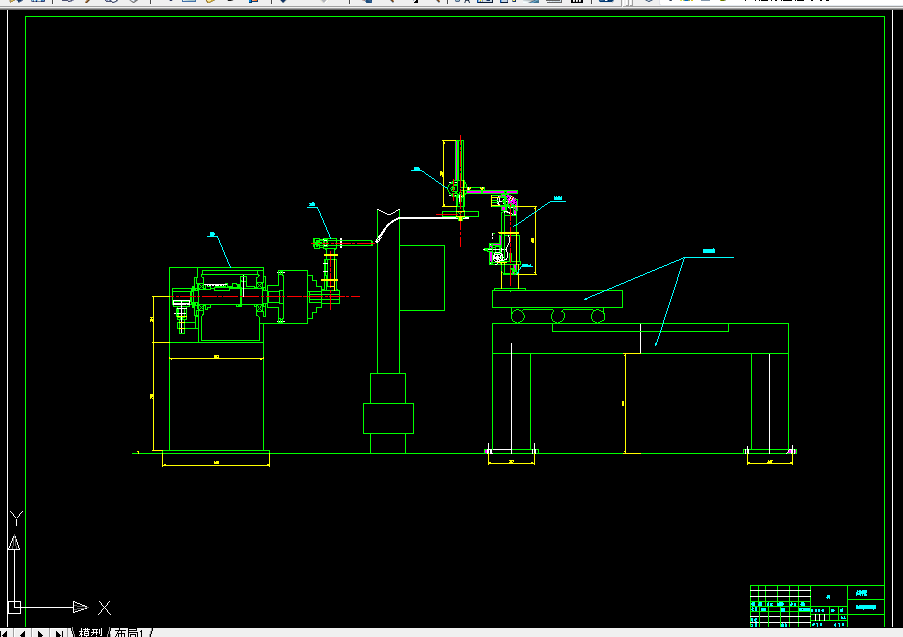Select the wide base block of the center column
This screenshot has height=637, width=903.
coord(388,418)
